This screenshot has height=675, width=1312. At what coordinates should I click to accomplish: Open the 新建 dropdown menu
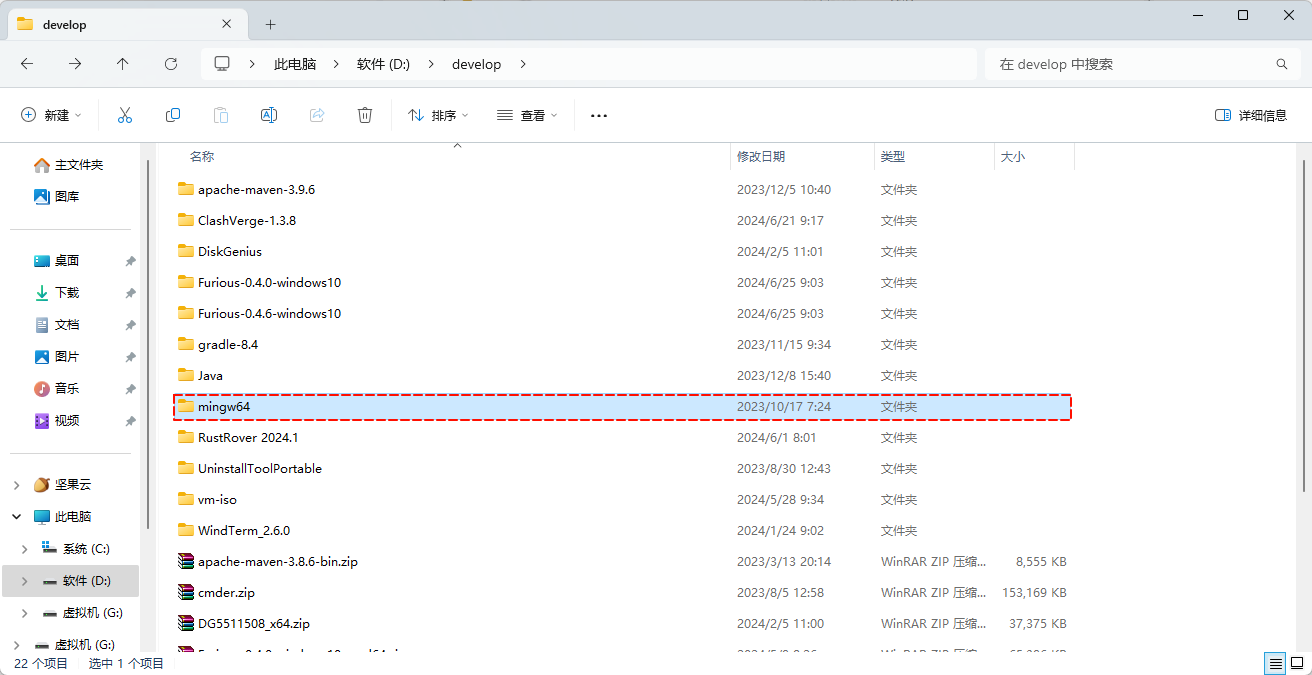tap(52, 115)
